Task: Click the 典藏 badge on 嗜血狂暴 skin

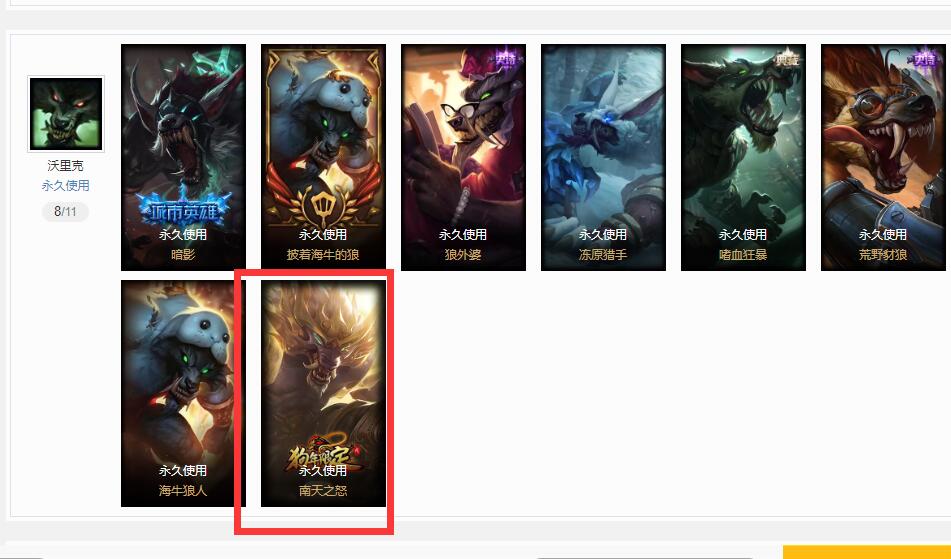Action: [787, 59]
